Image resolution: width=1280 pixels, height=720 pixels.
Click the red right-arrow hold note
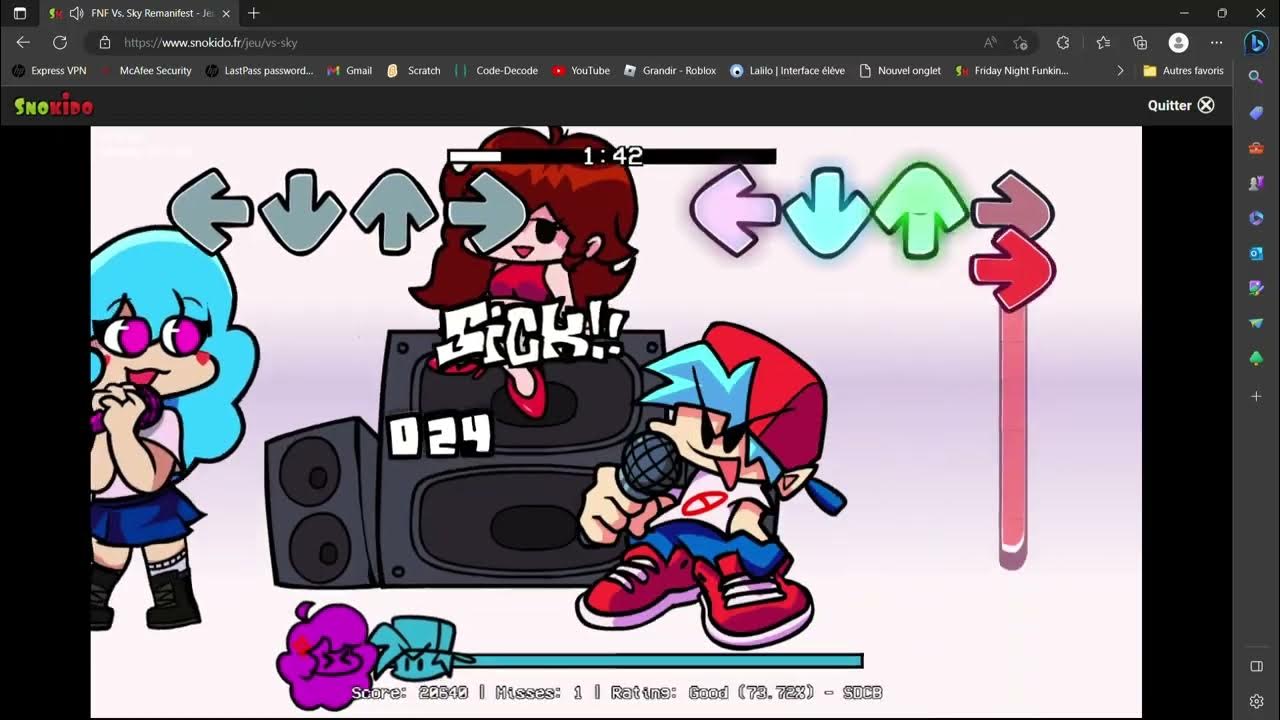coord(1012,270)
